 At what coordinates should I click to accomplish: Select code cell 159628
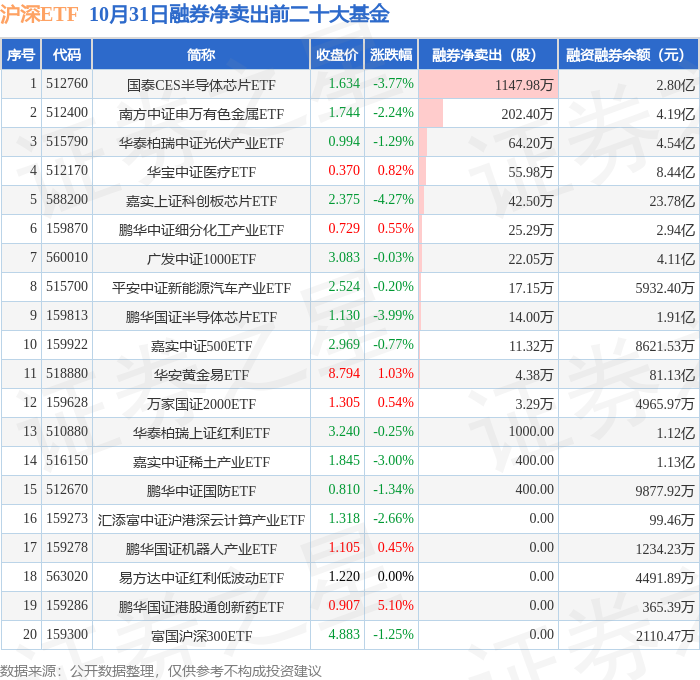pos(67,402)
